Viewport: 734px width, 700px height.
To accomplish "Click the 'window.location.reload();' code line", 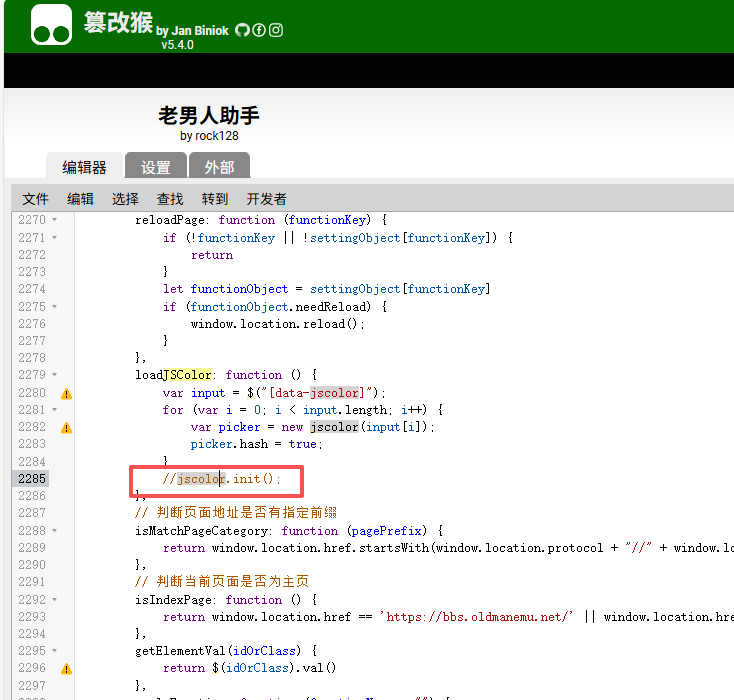I will (278, 324).
